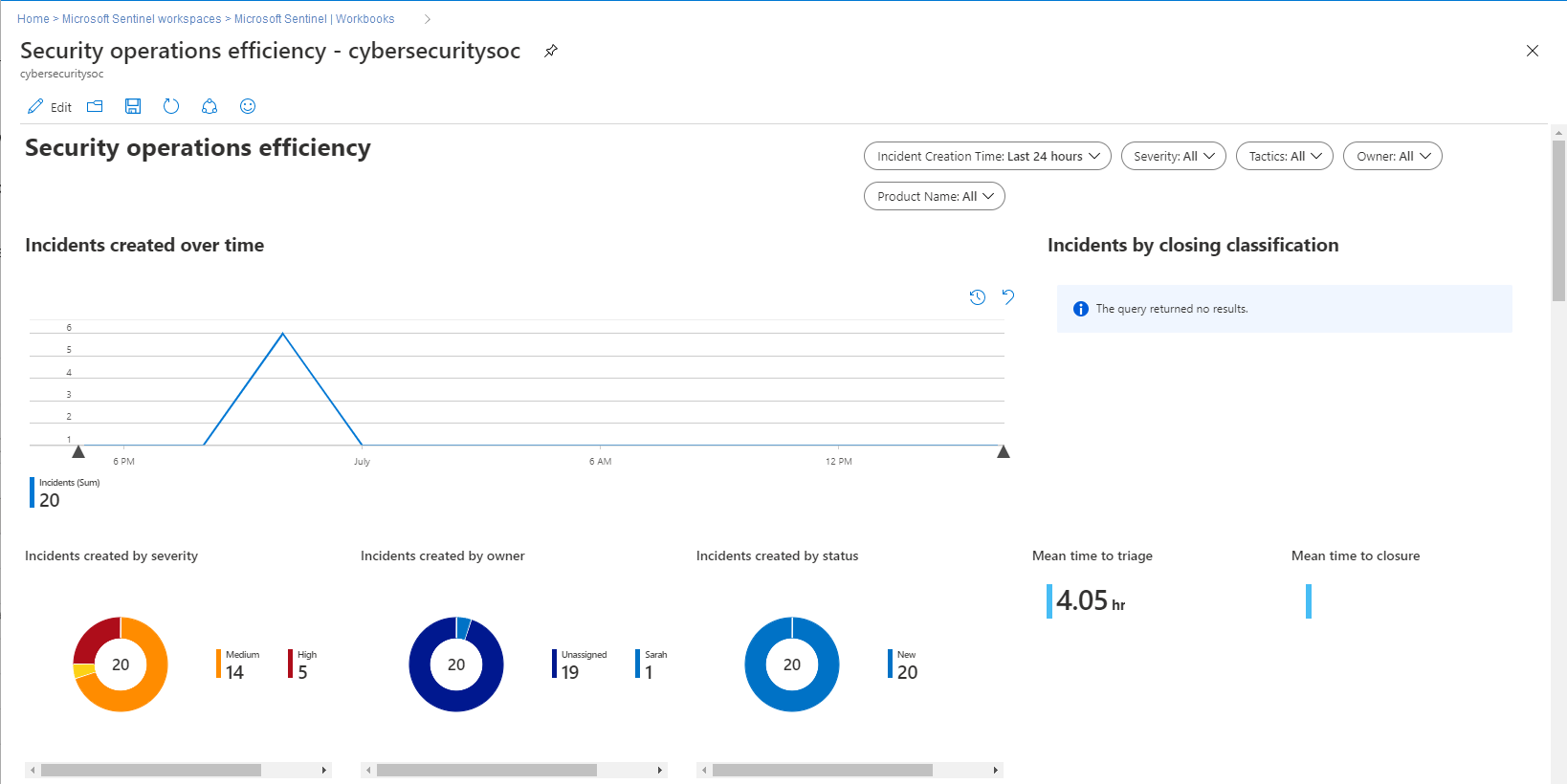Save the workbook with the floppy icon
This screenshot has width=1567, height=784.
[x=133, y=107]
